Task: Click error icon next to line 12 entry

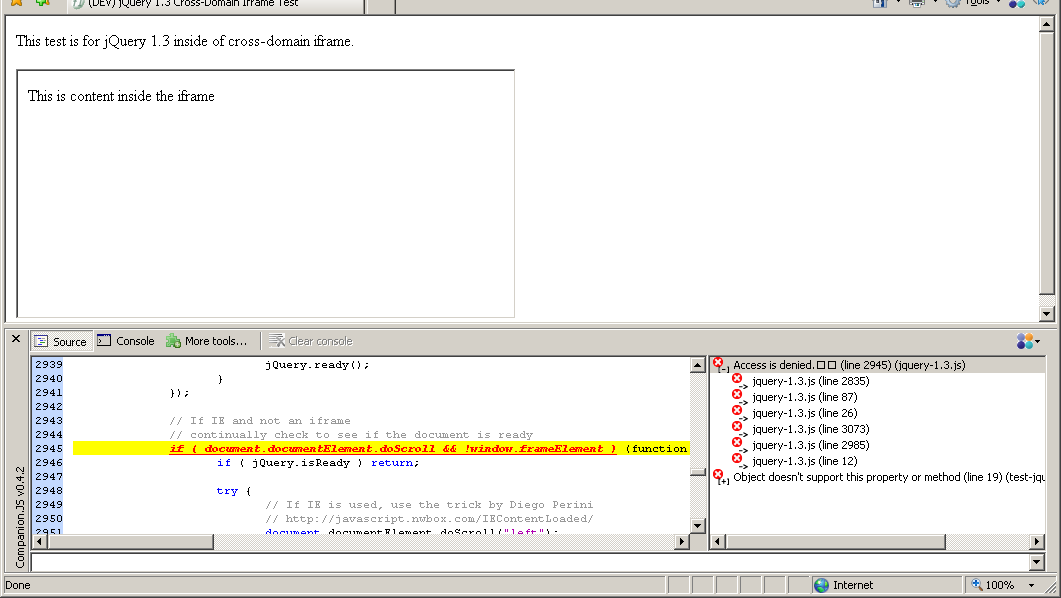Action: [738, 460]
